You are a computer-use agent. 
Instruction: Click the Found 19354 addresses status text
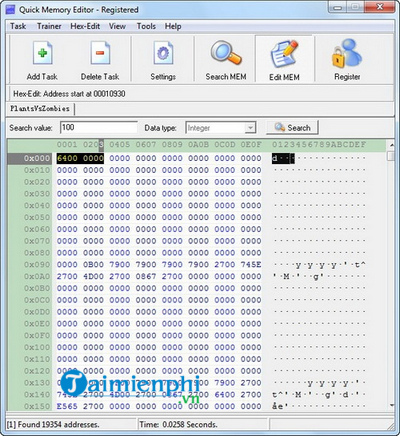click(53, 425)
